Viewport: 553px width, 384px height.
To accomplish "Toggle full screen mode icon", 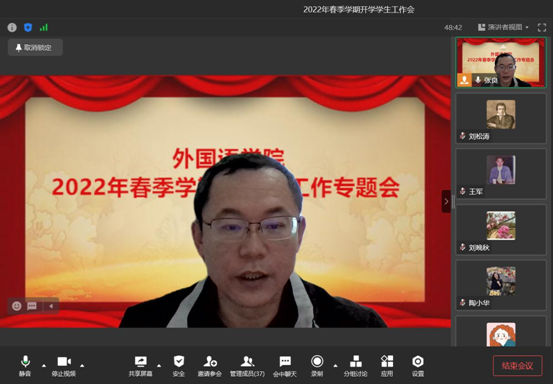I will pyautogui.click(x=542, y=28).
